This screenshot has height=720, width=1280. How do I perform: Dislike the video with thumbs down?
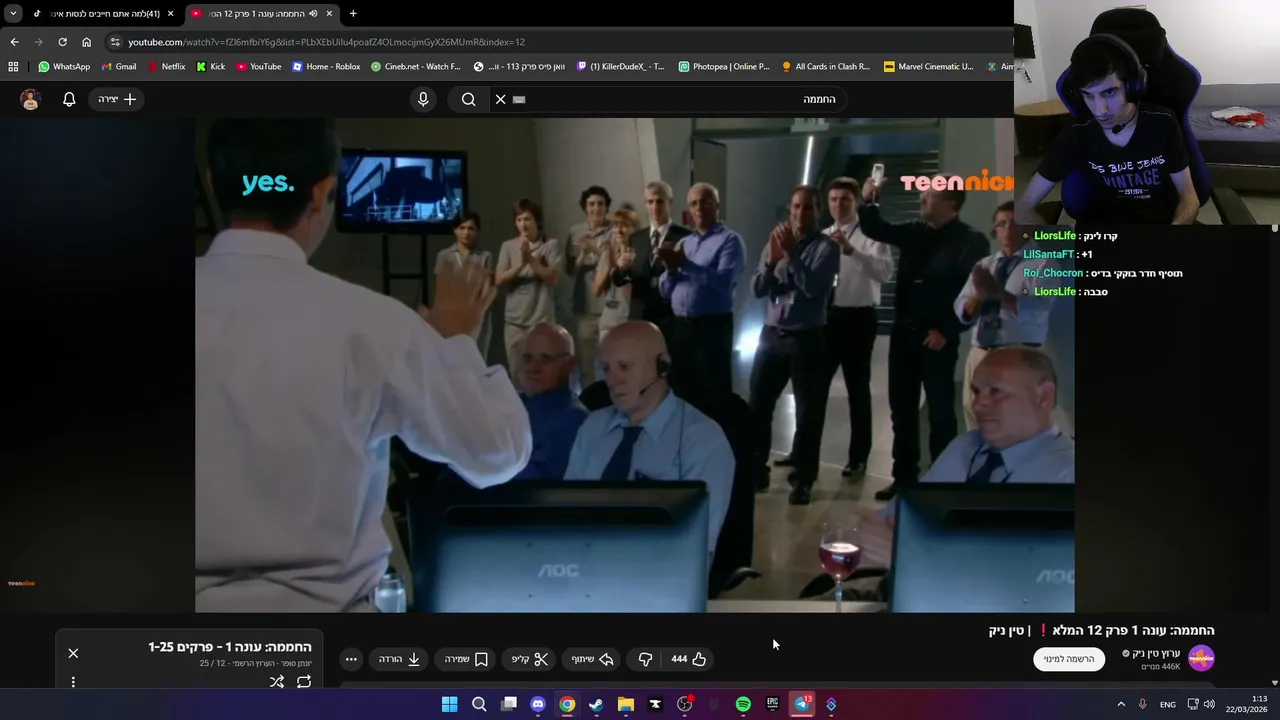(x=645, y=659)
